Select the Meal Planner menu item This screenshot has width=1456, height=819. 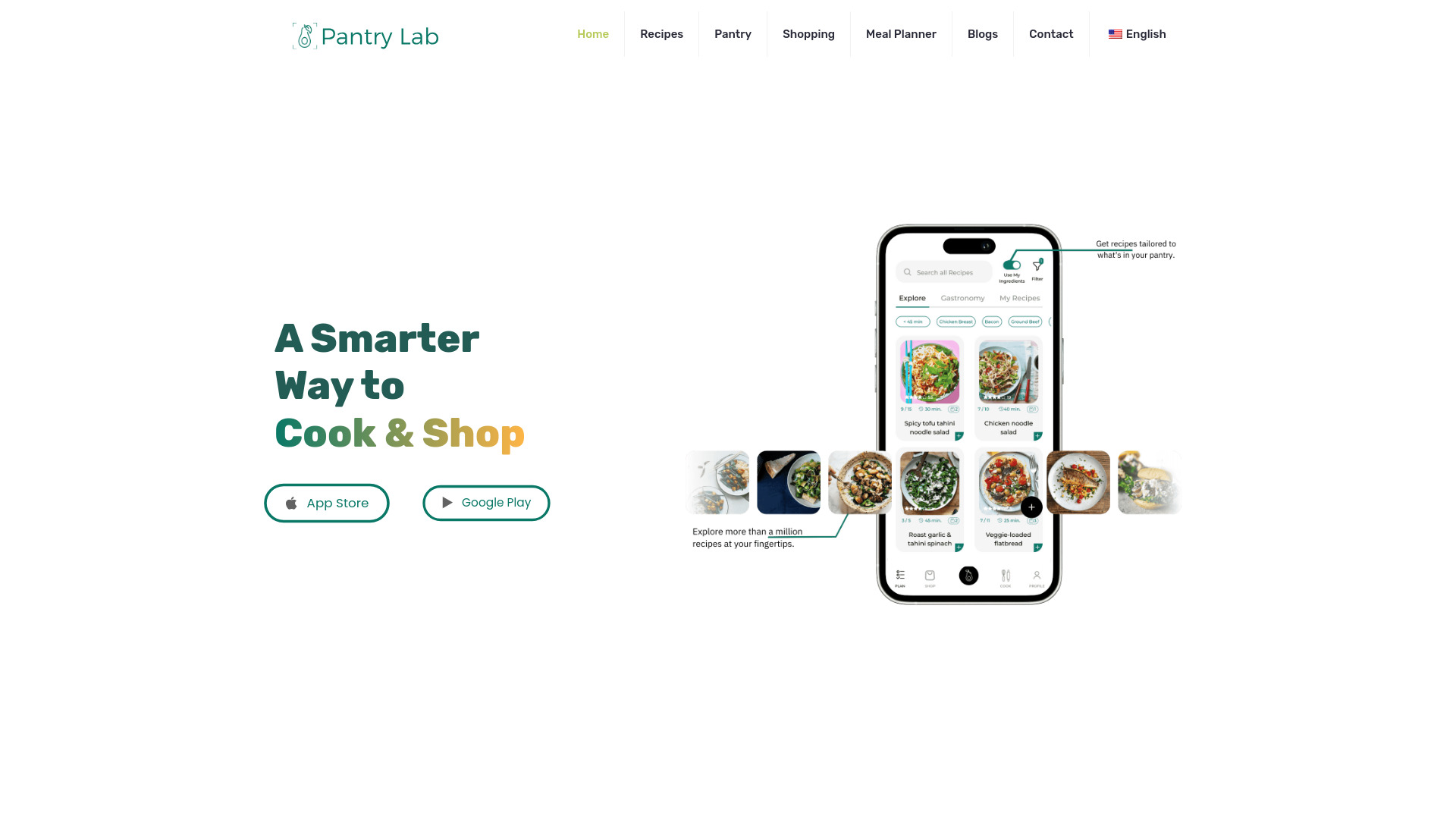pyautogui.click(x=900, y=34)
